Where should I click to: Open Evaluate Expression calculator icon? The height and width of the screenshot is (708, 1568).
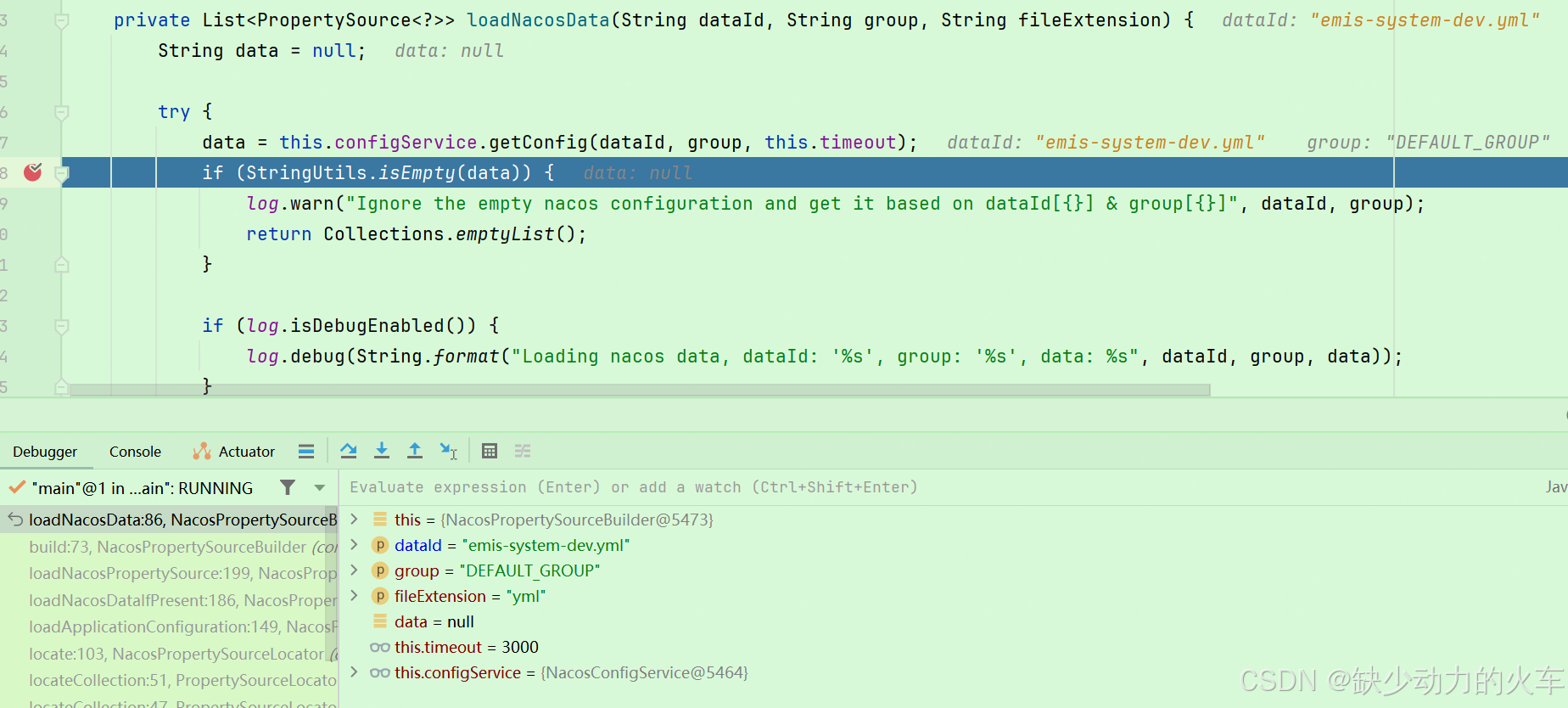[x=490, y=451]
